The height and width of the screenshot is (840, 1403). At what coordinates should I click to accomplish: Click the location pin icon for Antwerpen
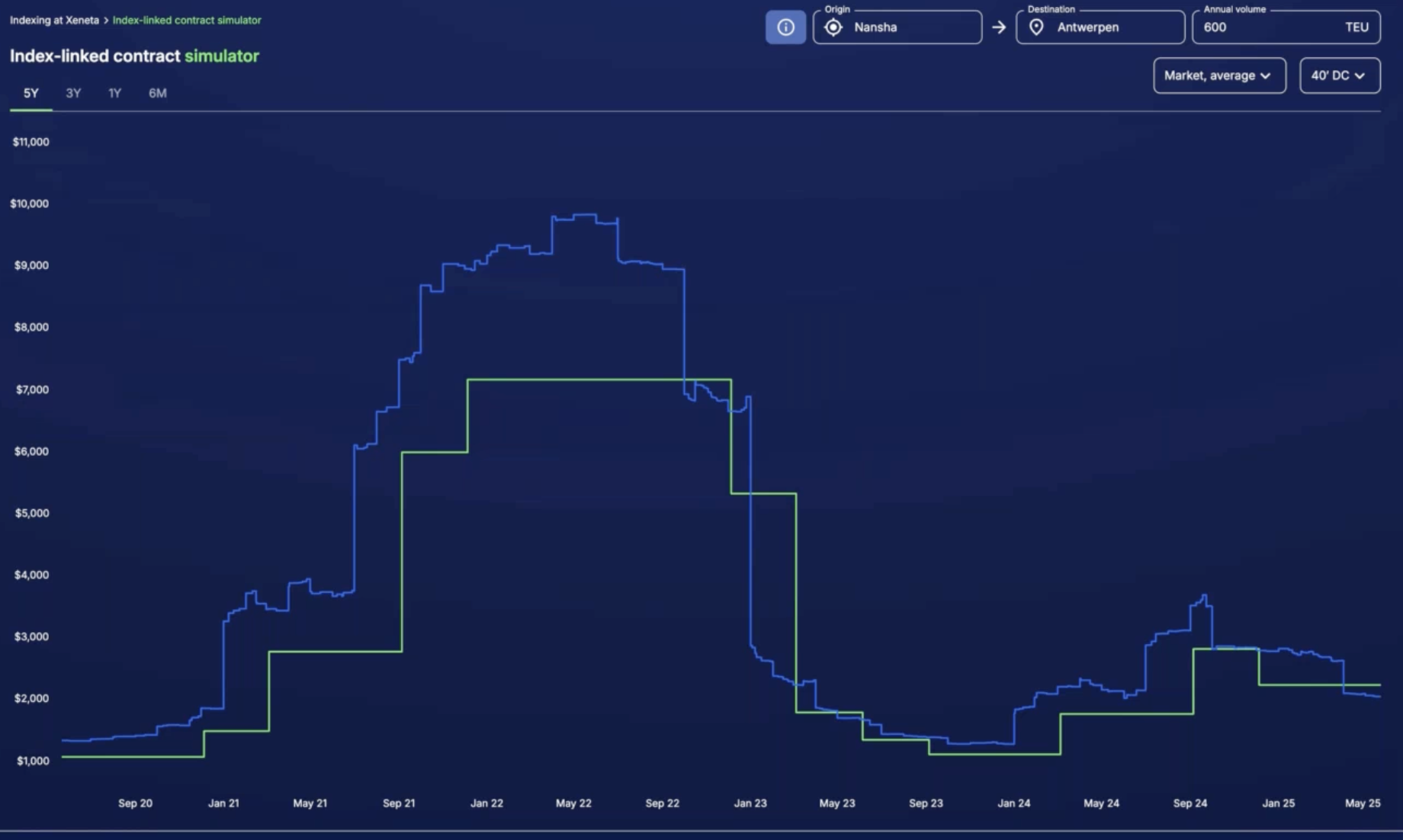pos(1037,27)
